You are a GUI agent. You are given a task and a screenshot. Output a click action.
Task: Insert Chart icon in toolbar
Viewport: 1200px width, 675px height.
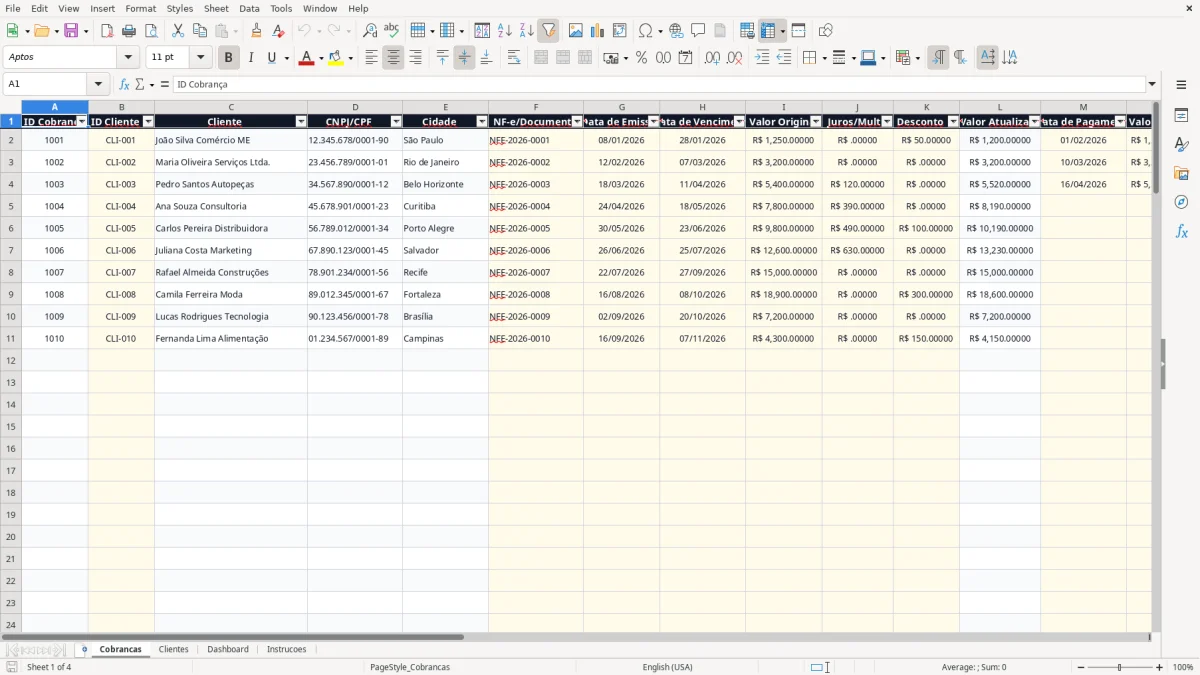(x=598, y=31)
